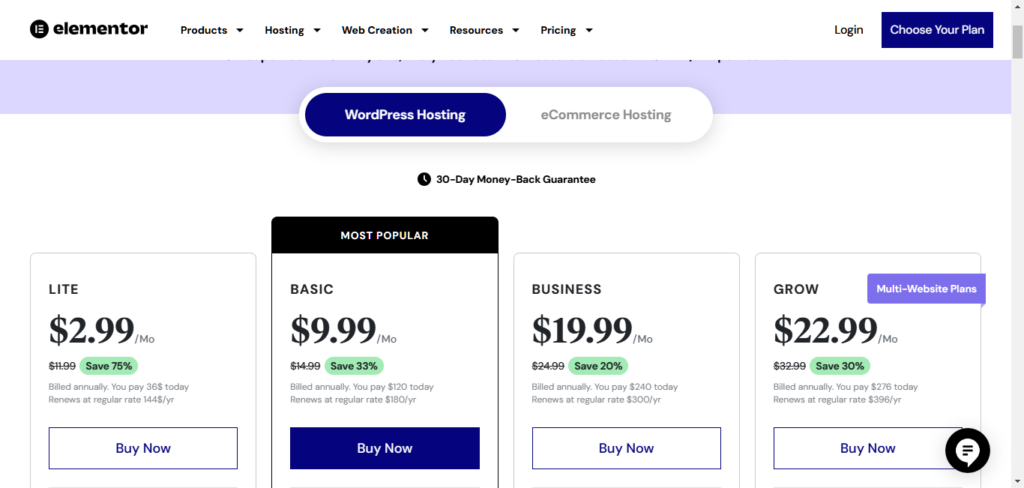This screenshot has width=1024, height=488.
Task: Switch to WordPress Hosting plans
Action: pyautogui.click(x=405, y=115)
